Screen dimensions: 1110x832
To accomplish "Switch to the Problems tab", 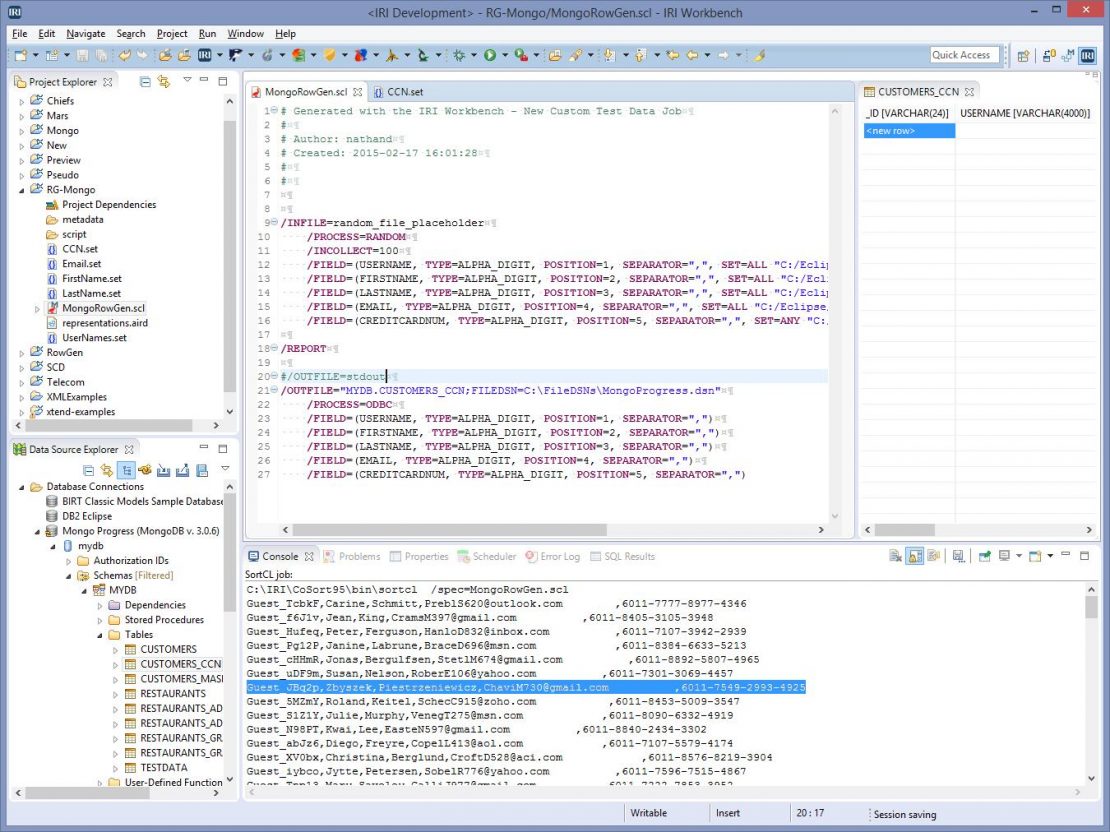I will point(352,557).
